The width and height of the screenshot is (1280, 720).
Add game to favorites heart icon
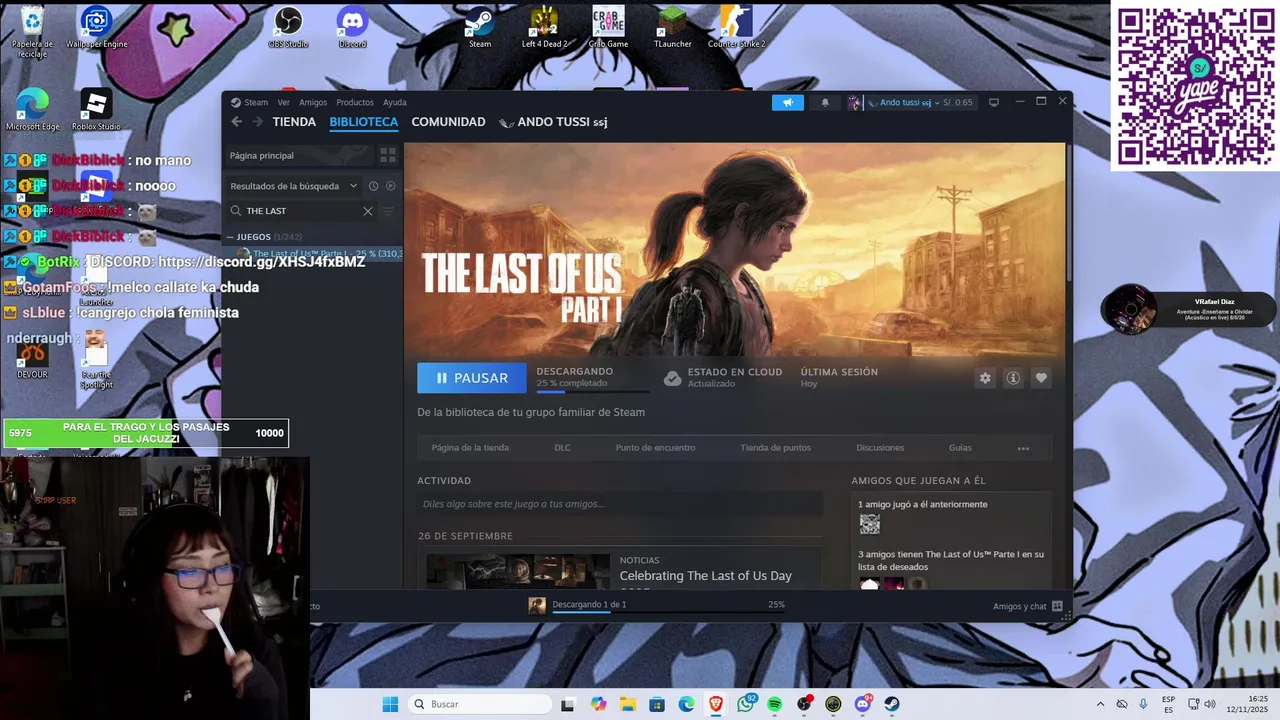pyautogui.click(x=1041, y=378)
